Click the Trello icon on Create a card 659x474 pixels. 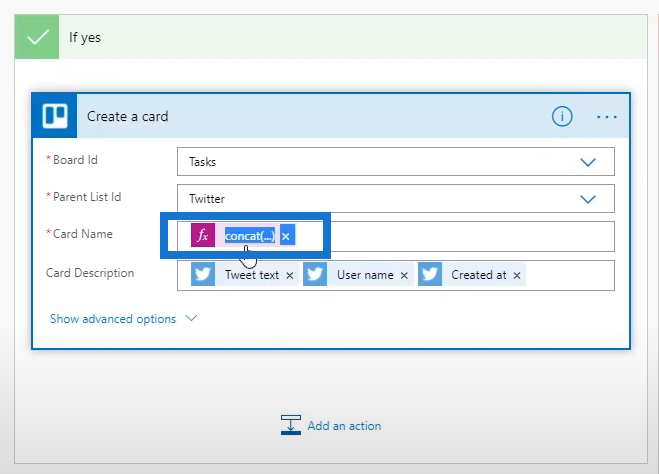click(x=55, y=116)
